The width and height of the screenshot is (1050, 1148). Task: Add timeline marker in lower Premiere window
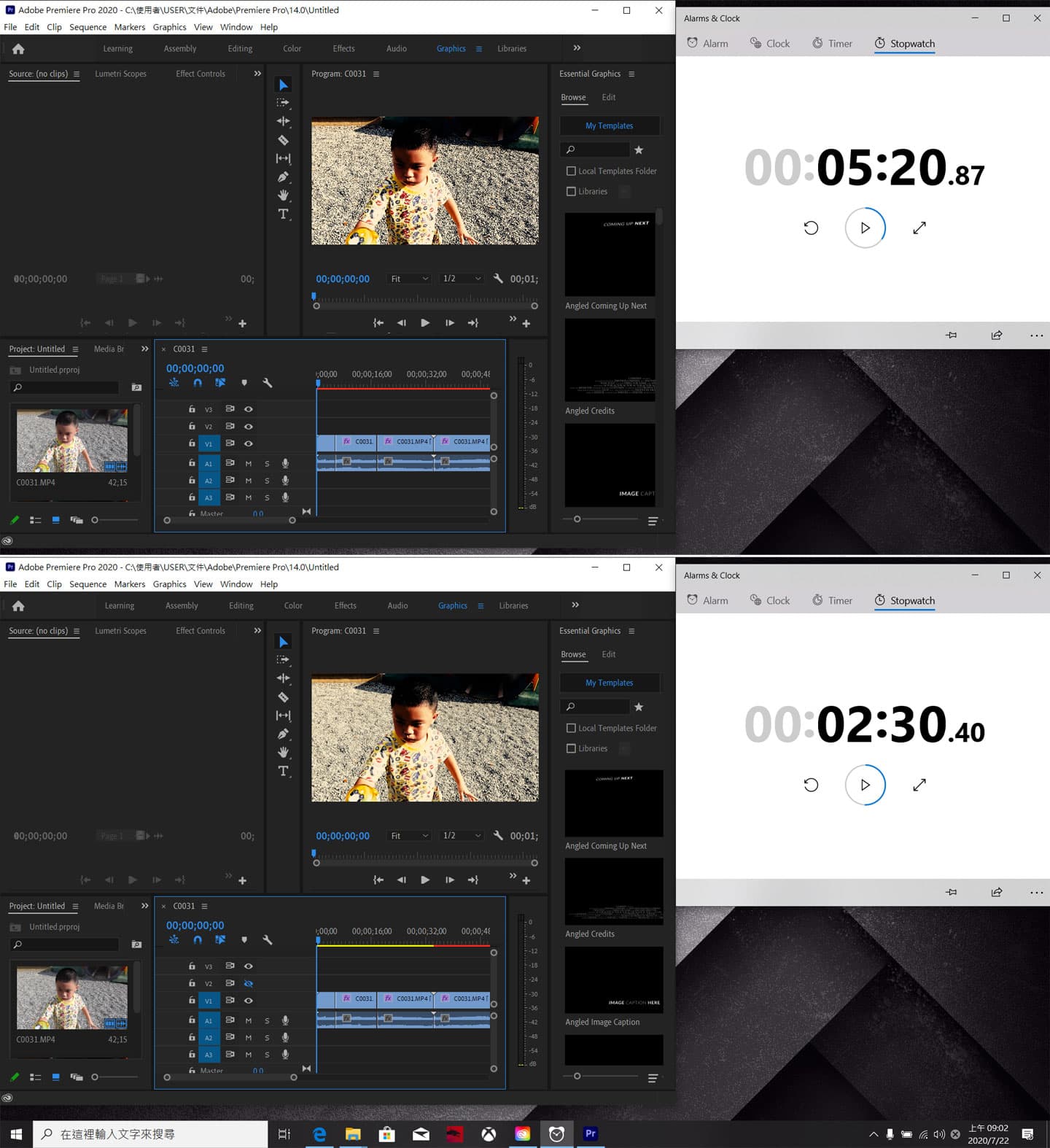(244, 940)
